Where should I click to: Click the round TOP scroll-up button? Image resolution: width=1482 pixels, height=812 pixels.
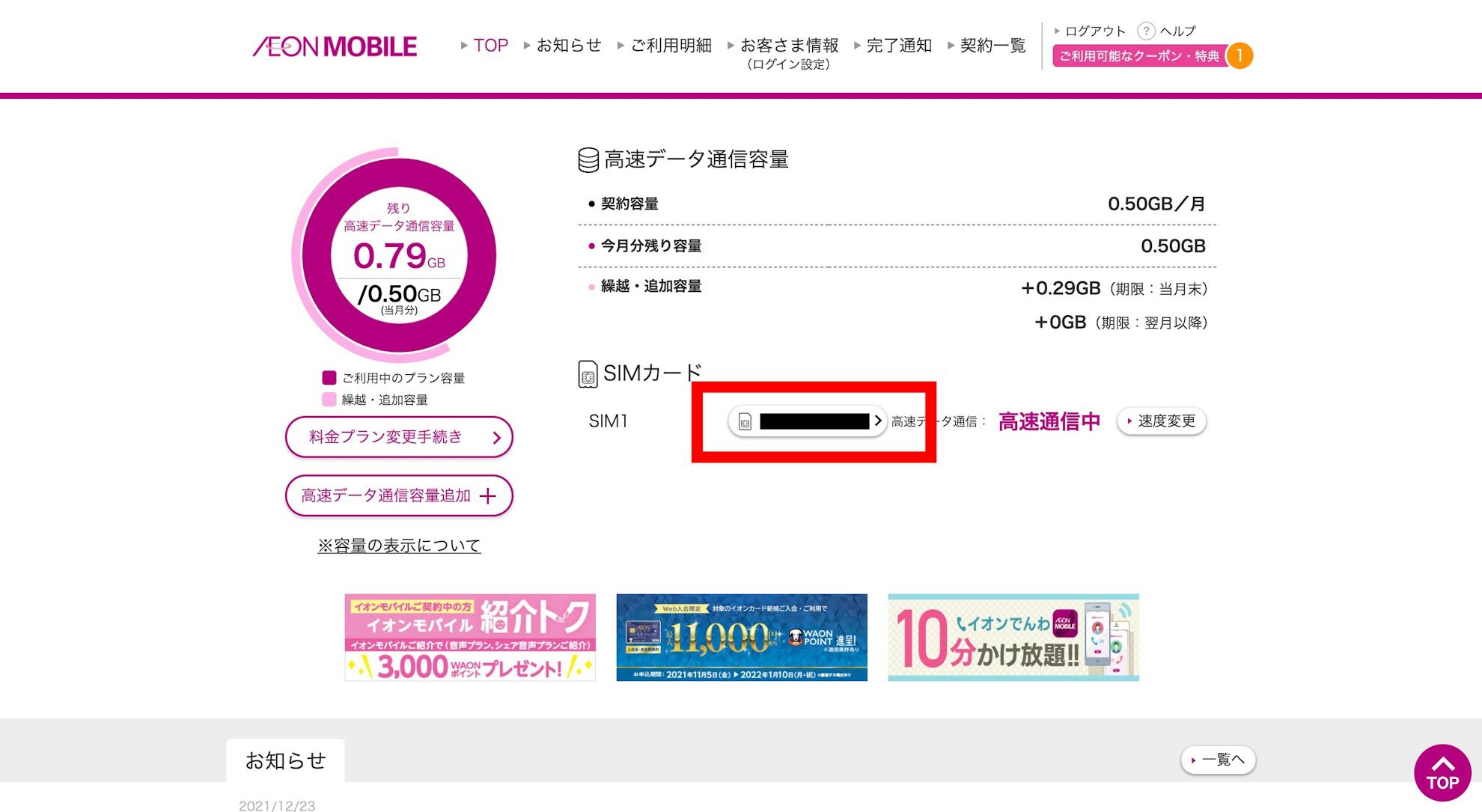(1442, 772)
